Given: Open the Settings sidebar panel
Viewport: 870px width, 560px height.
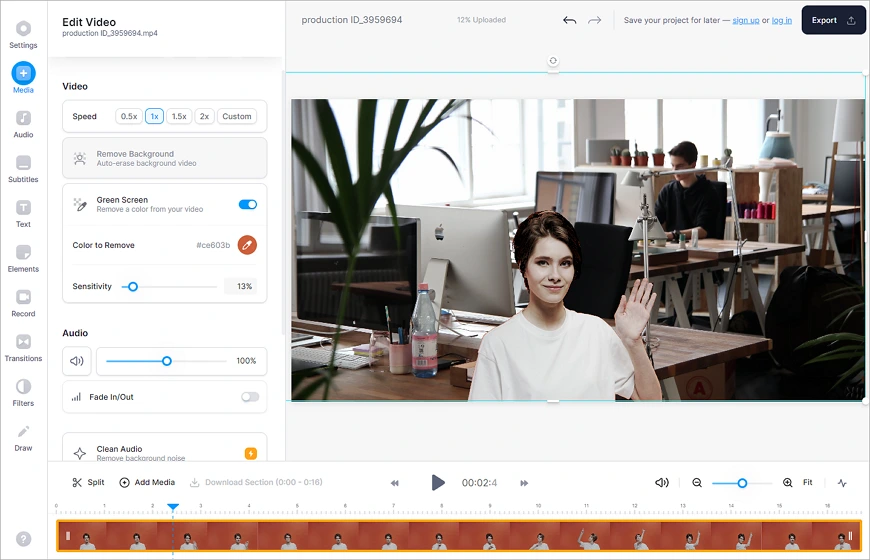Looking at the screenshot, I should point(23,34).
